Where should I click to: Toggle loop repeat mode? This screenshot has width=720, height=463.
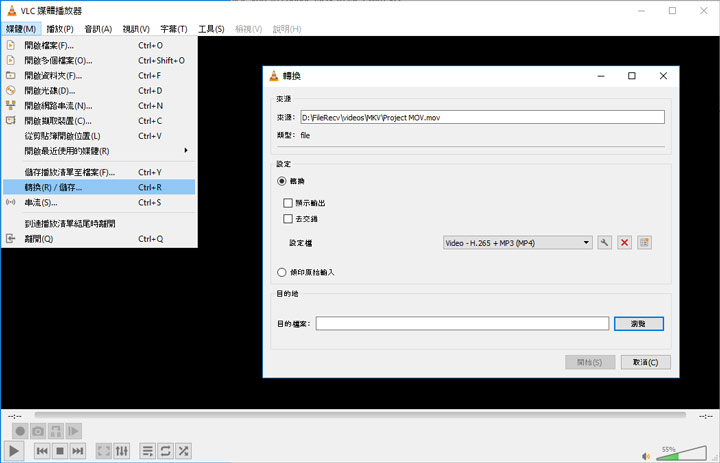click(x=165, y=451)
